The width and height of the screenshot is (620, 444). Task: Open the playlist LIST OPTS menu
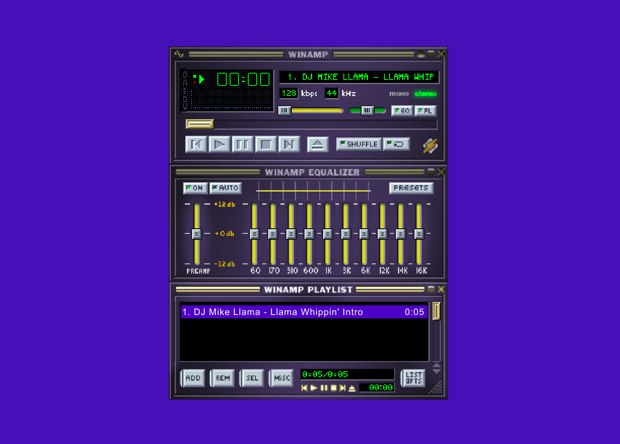[x=414, y=378]
